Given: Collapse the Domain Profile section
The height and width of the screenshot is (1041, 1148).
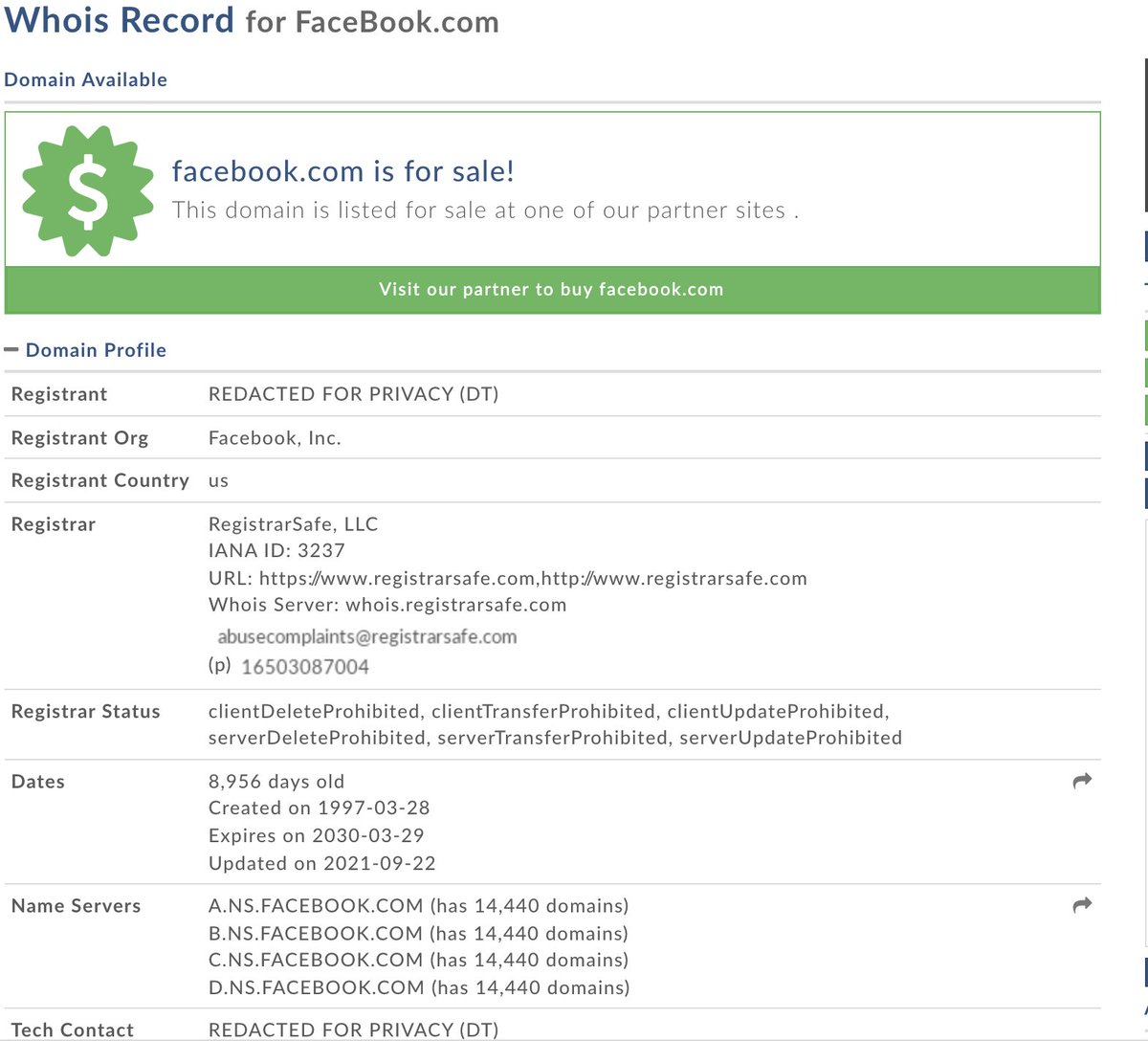Looking at the screenshot, I should point(11,350).
